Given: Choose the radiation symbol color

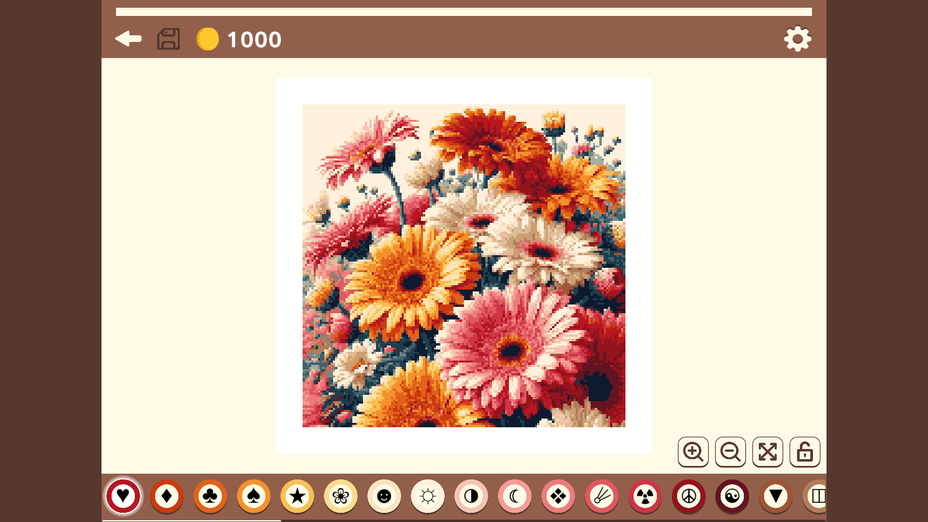Looking at the screenshot, I should pyautogui.click(x=645, y=496).
